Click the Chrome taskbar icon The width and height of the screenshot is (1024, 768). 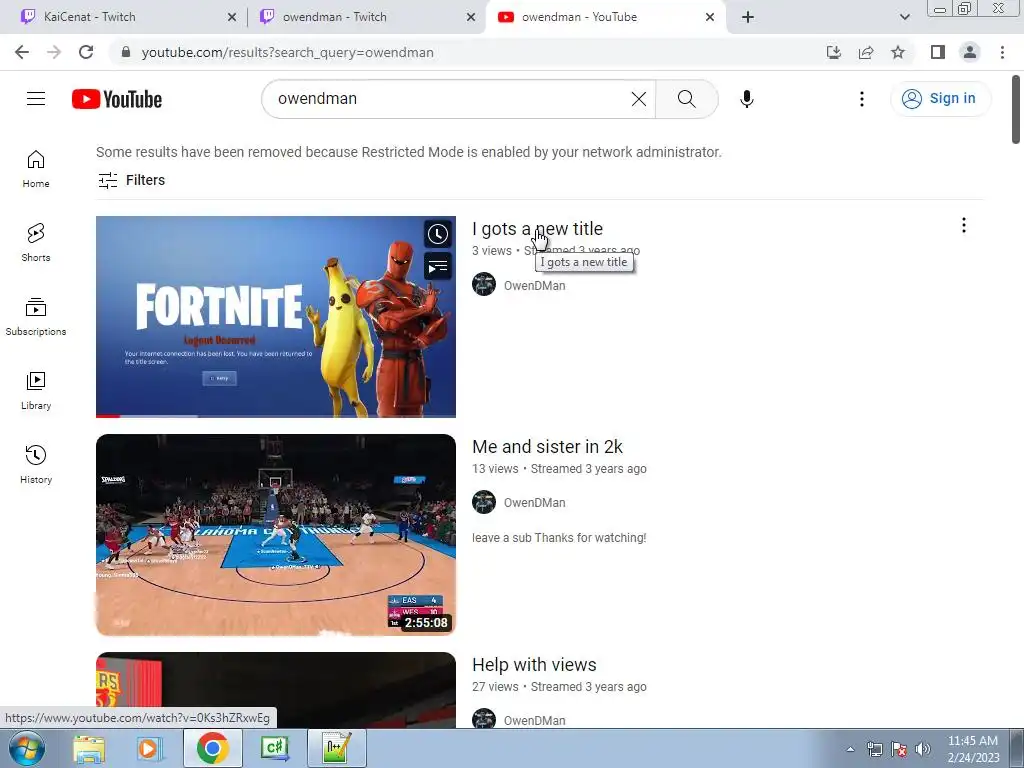click(x=213, y=748)
